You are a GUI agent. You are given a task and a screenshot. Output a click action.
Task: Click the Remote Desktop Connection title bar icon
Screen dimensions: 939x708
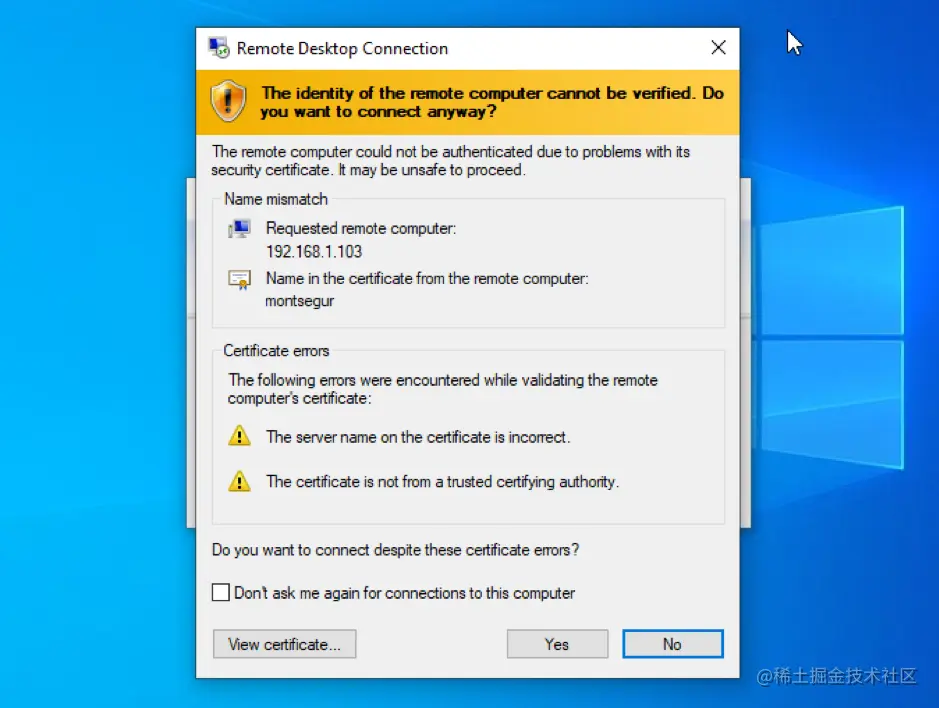click(x=219, y=48)
